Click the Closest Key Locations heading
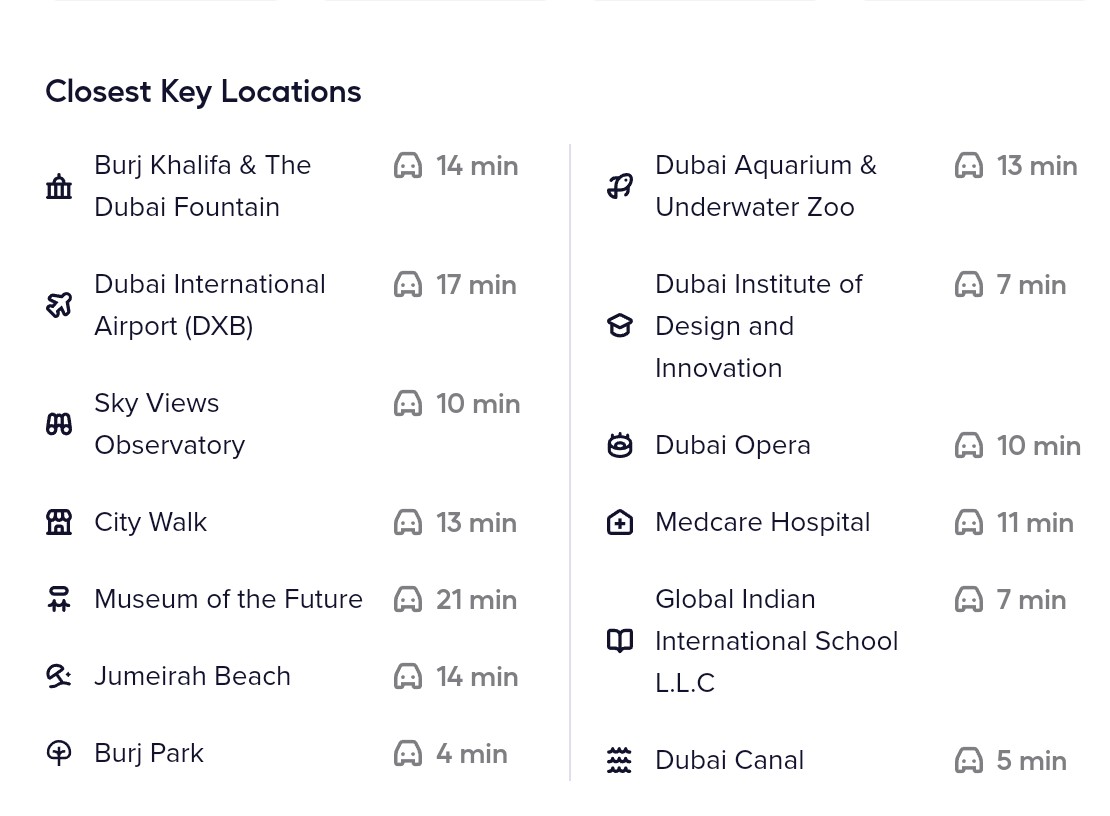The width and height of the screenshot is (1110, 816). [203, 91]
